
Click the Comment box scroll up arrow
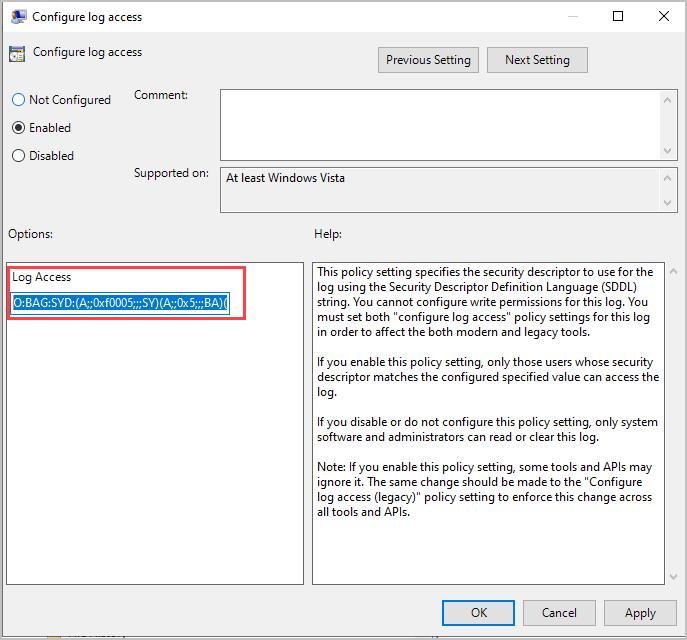click(x=668, y=99)
